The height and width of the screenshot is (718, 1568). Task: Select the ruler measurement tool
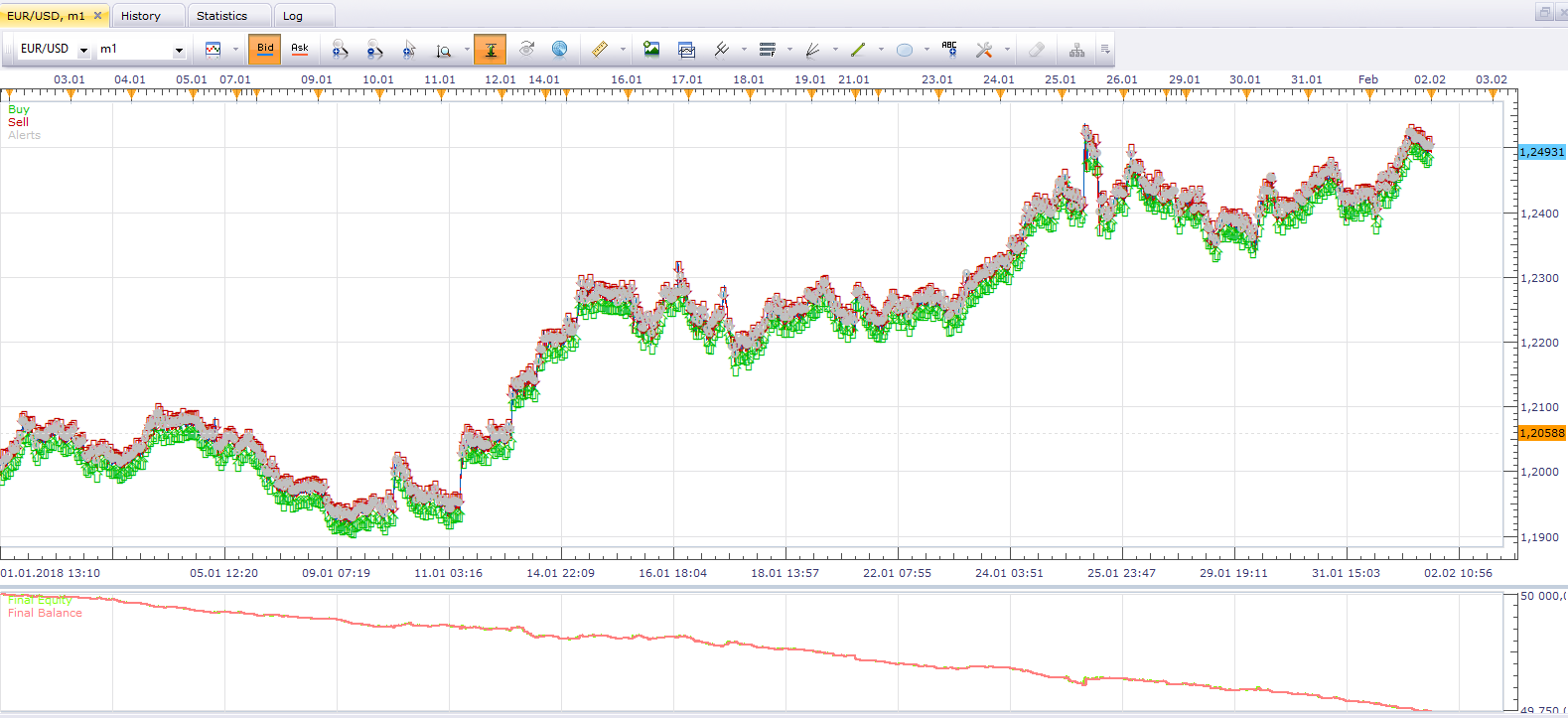[599, 49]
